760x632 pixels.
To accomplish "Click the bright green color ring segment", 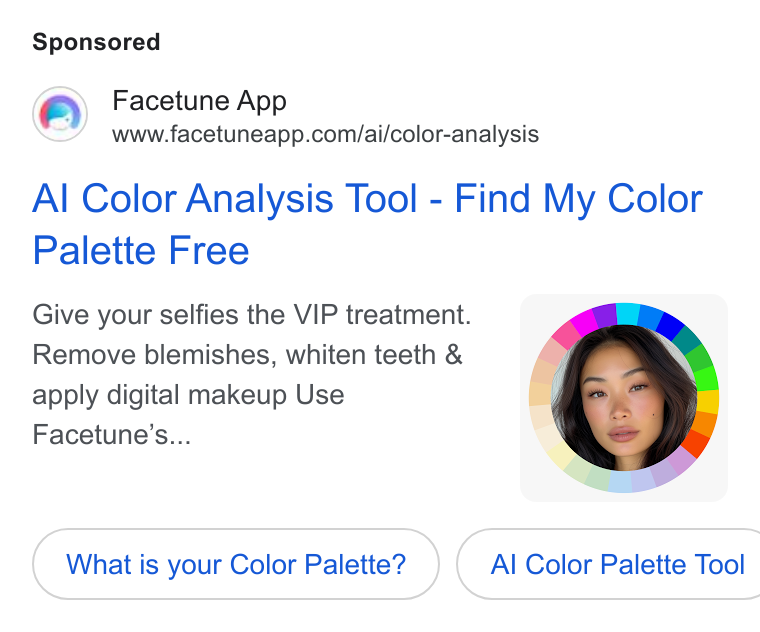I will coord(707,379).
